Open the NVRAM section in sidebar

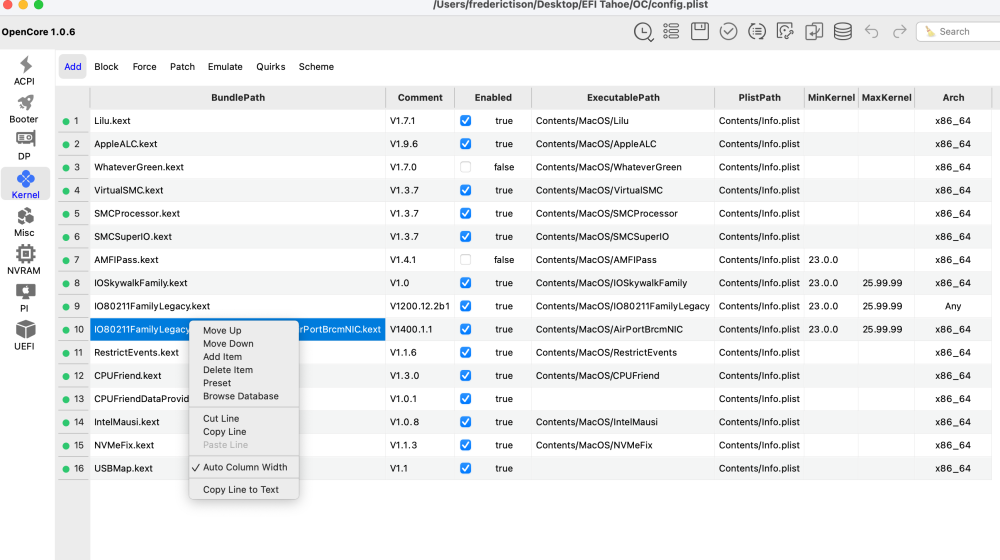25,260
